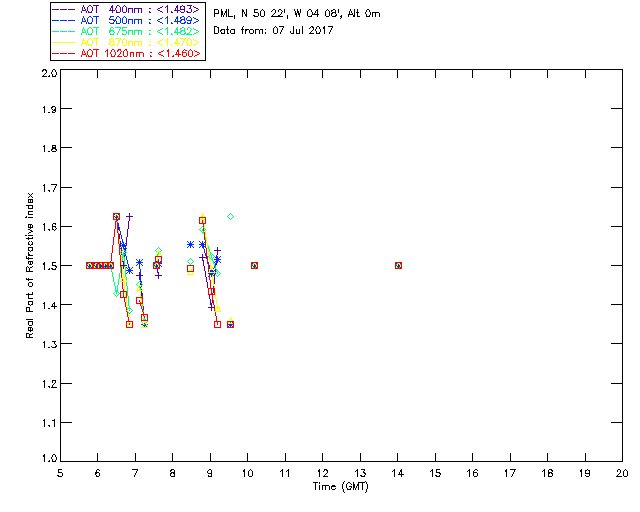Click the 18 tick label on time axis
This screenshot has width=640, height=512.
(547, 473)
